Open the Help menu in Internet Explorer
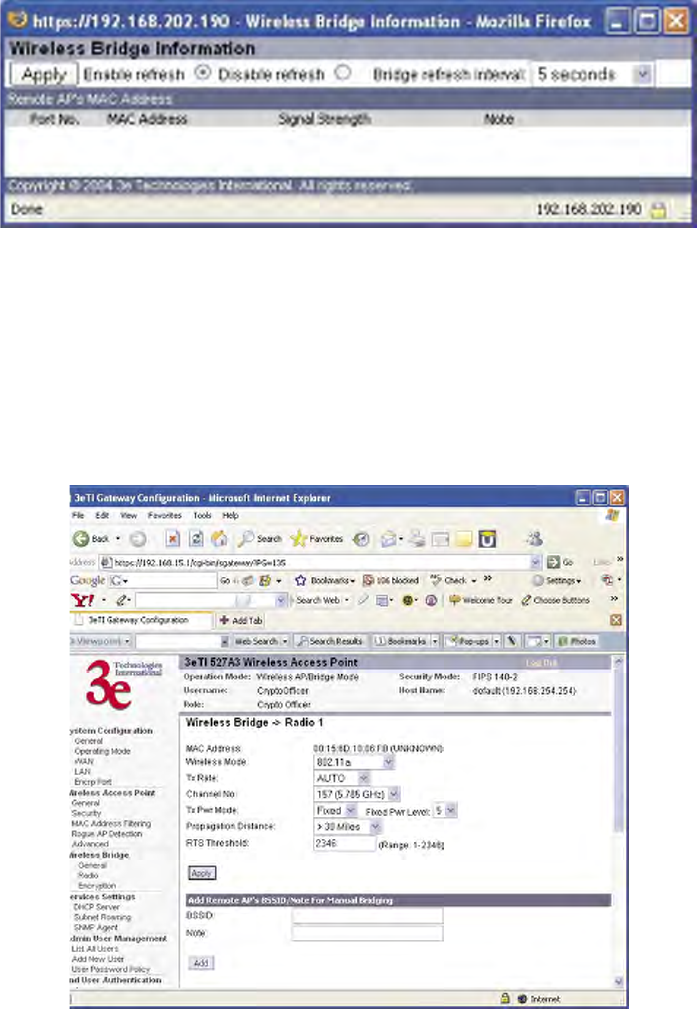The height and width of the screenshot is (1009, 697). point(230,515)
